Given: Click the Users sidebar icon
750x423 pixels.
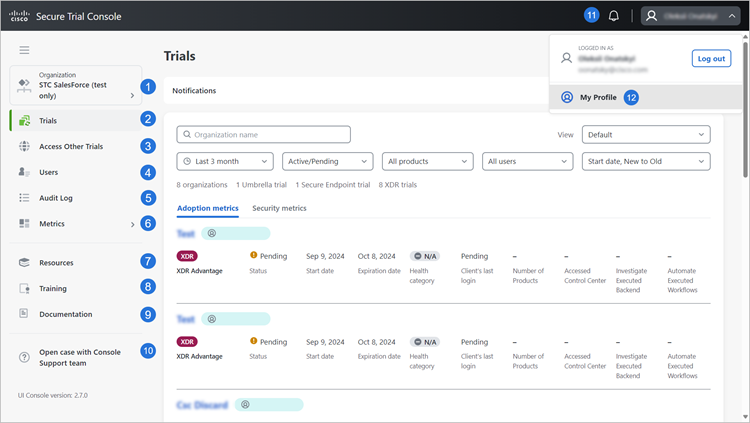Looking at the screenshot, I should (x=24, y=172).
